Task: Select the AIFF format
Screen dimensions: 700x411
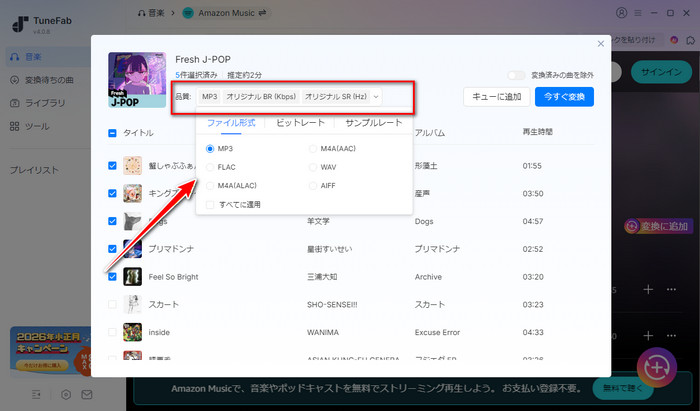Action: pyautogui.click(x=312, y=186)
